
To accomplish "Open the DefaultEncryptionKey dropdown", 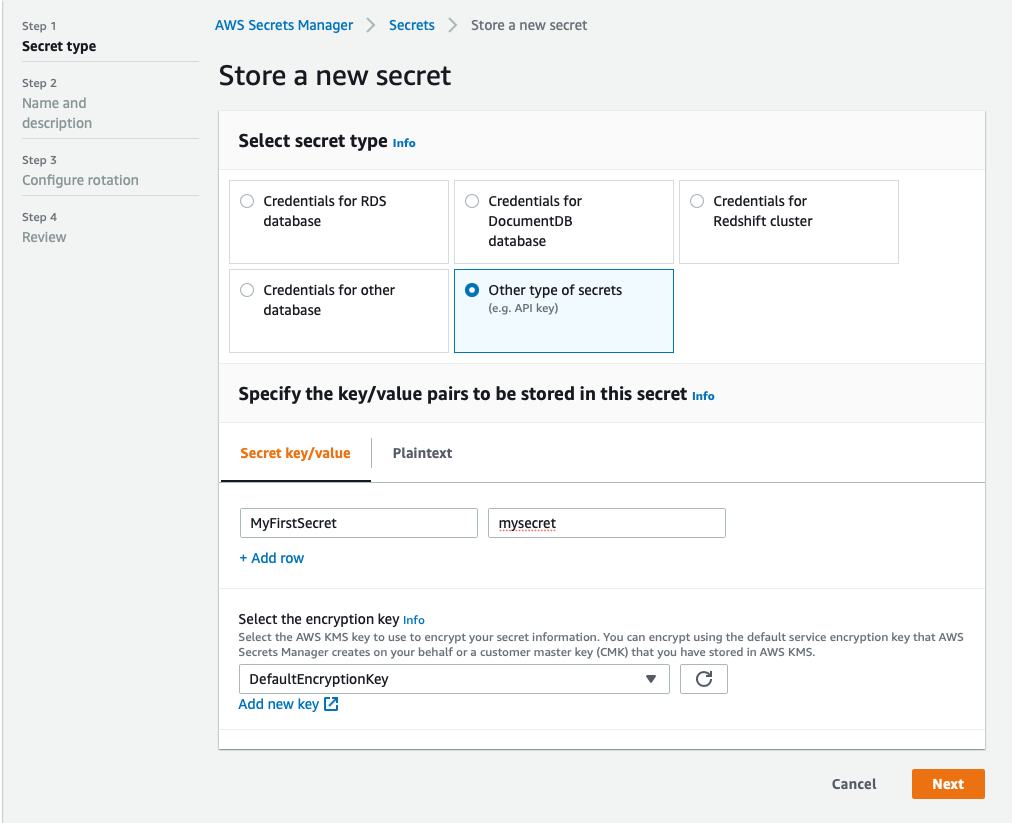I will pos(454,679).
